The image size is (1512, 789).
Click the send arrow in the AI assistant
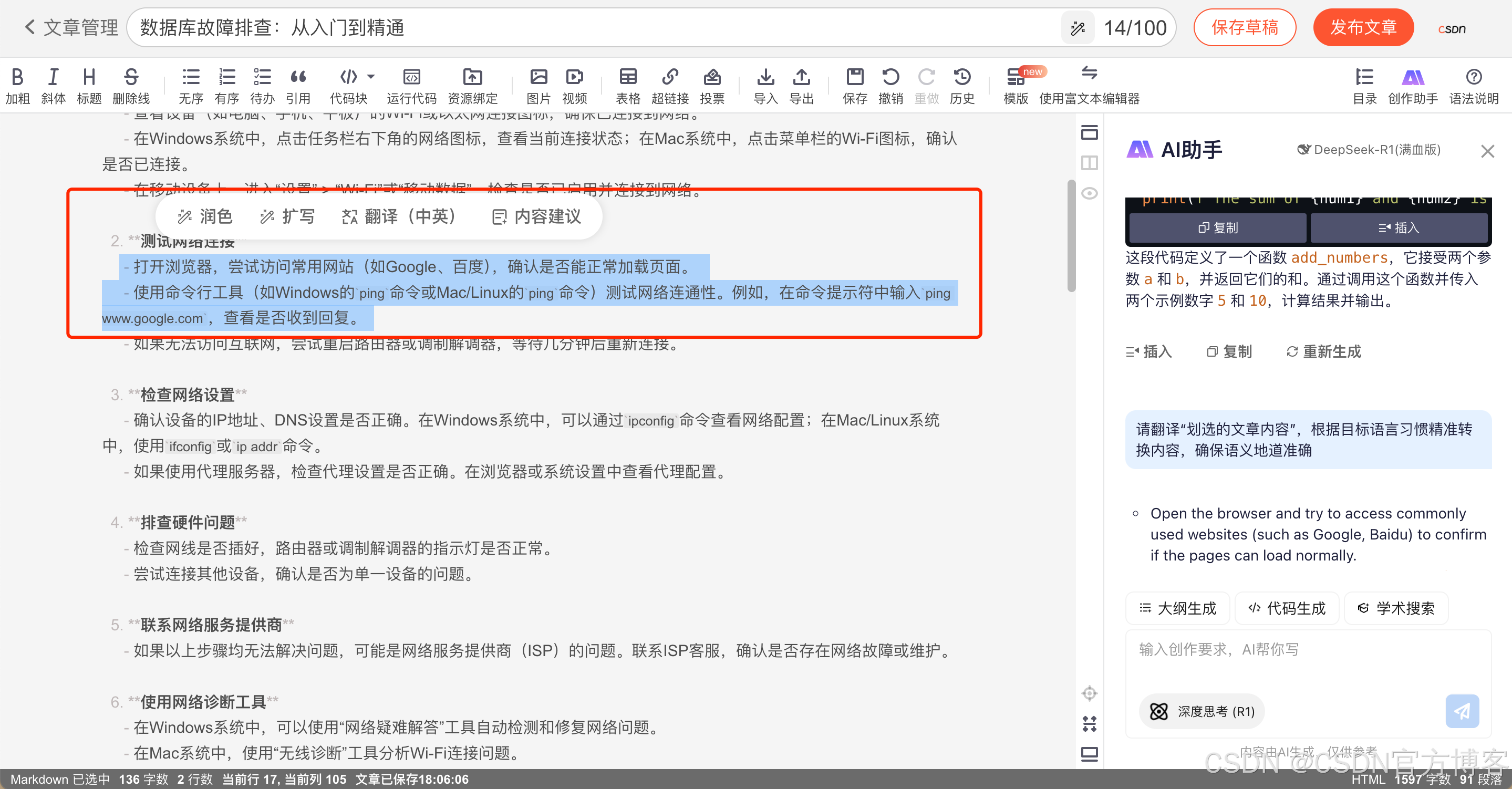click(1462, 711)
